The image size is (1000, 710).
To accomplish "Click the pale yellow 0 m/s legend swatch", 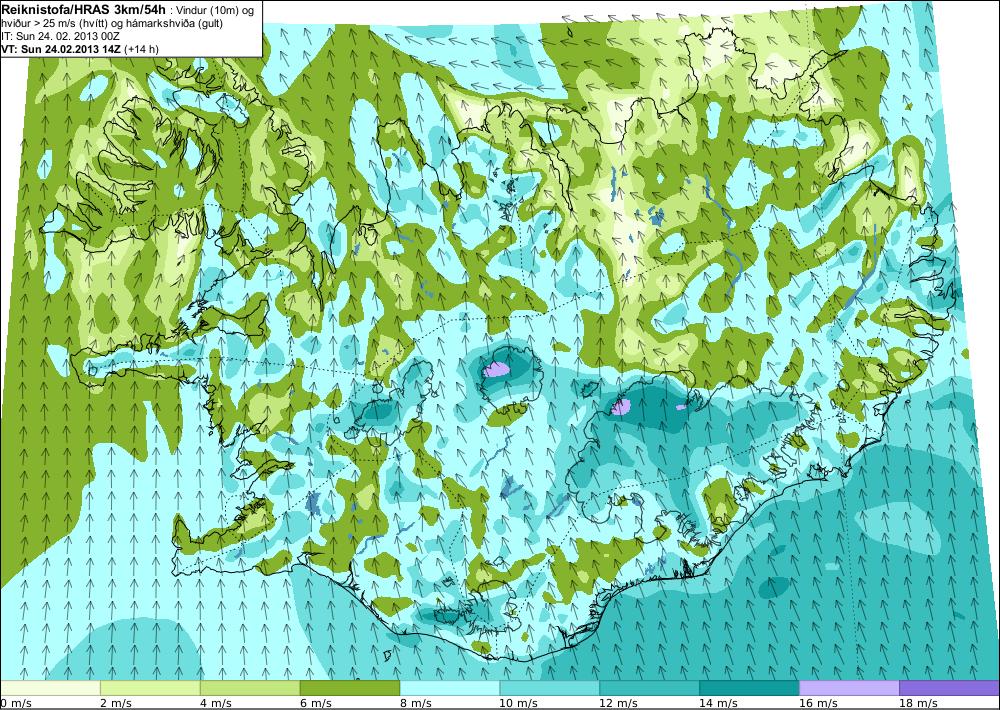I will [x=50, y=688].
